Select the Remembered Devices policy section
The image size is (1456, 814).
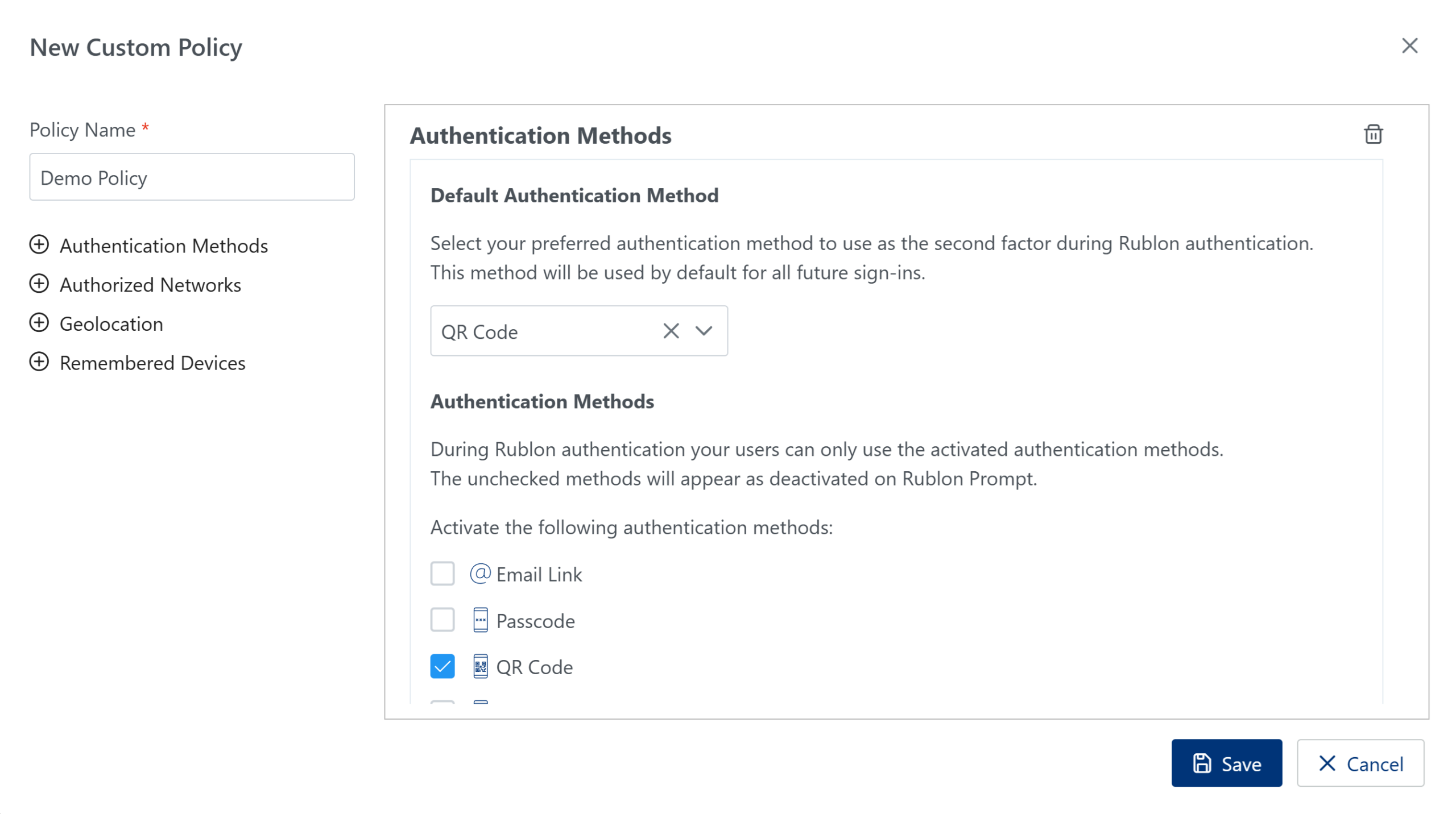click(x=152, y=363)
